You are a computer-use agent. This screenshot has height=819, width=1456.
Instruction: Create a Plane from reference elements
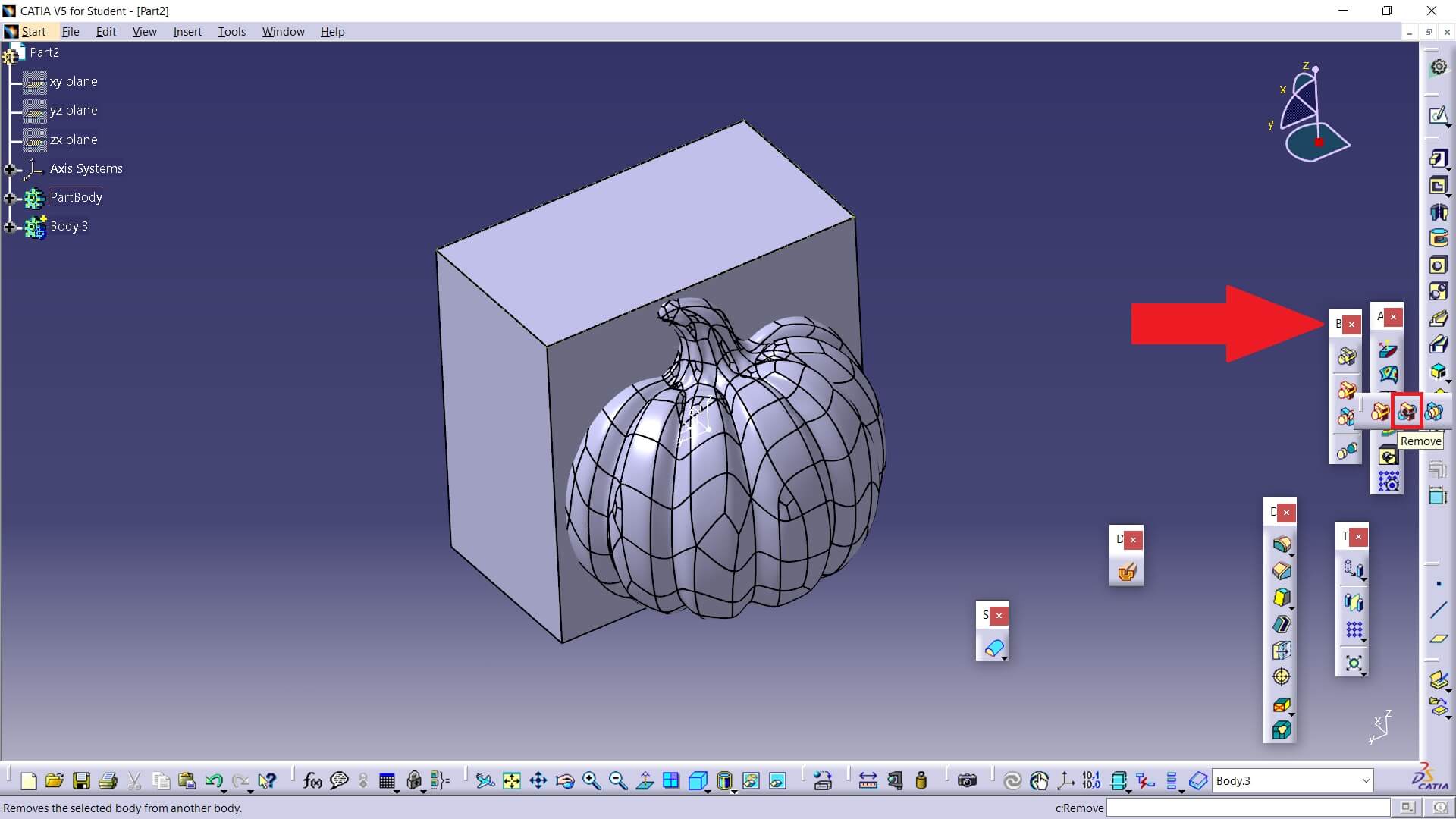tap(1439, 639)
